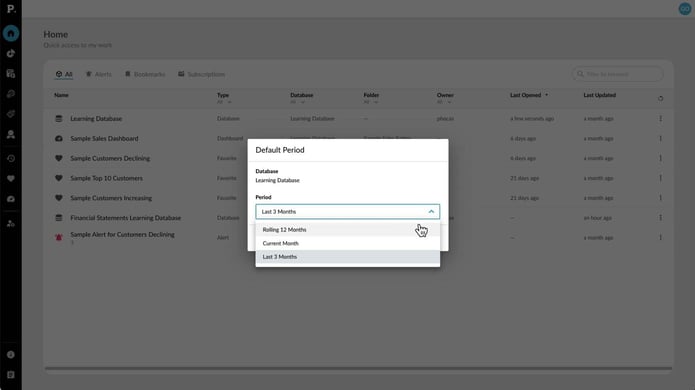Sort by Last Updated column header

pos(599,95)
